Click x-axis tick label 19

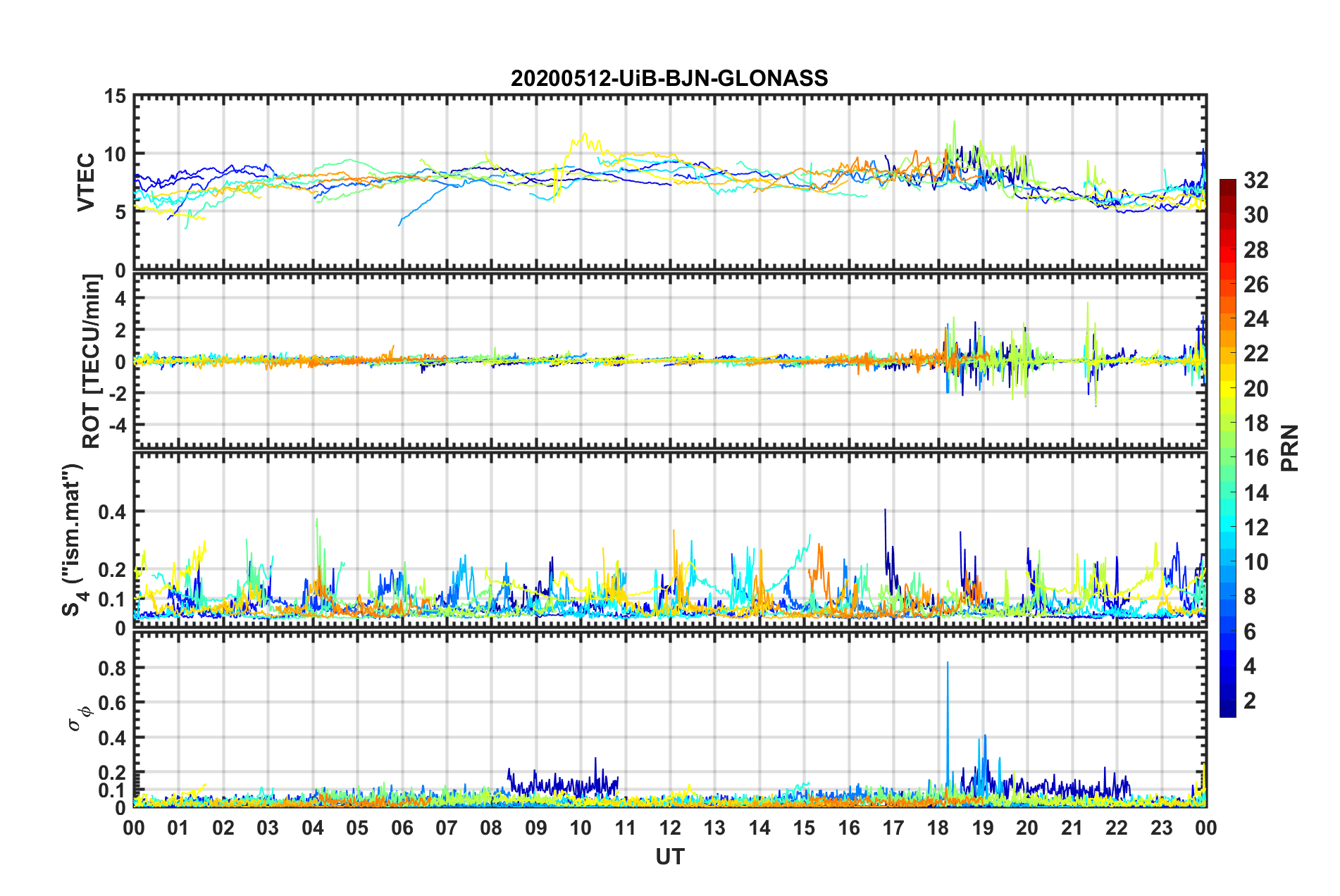[x=983, y=828]
